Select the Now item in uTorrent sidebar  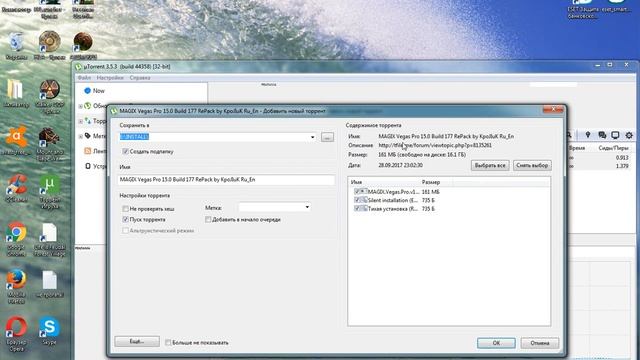[98, 91]
